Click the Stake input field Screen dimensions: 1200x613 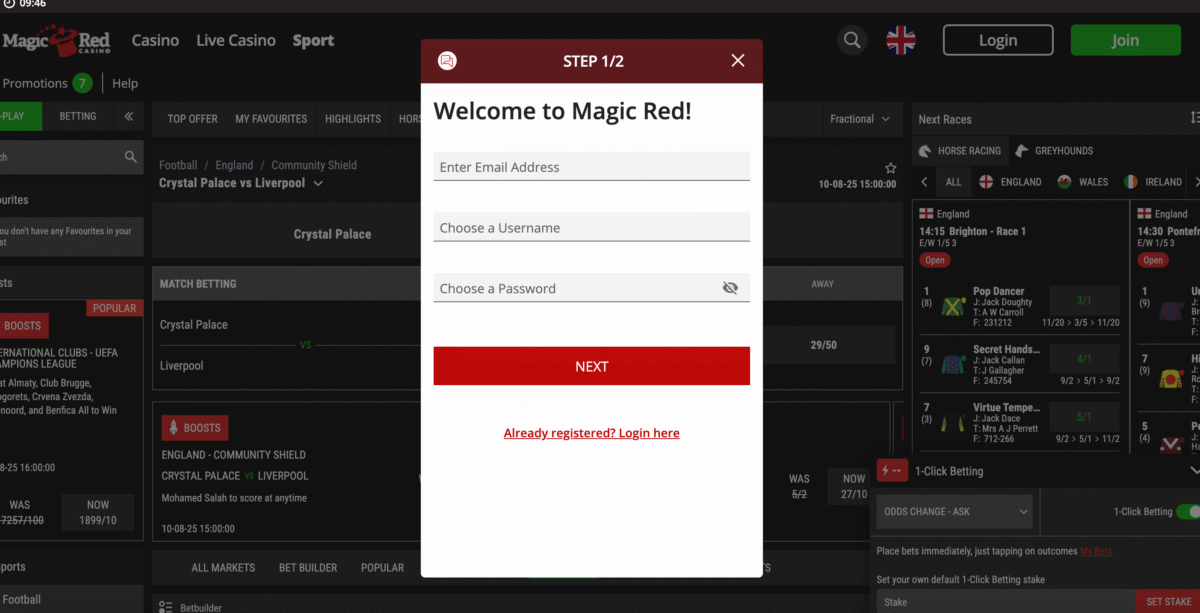pos(1005,602)
